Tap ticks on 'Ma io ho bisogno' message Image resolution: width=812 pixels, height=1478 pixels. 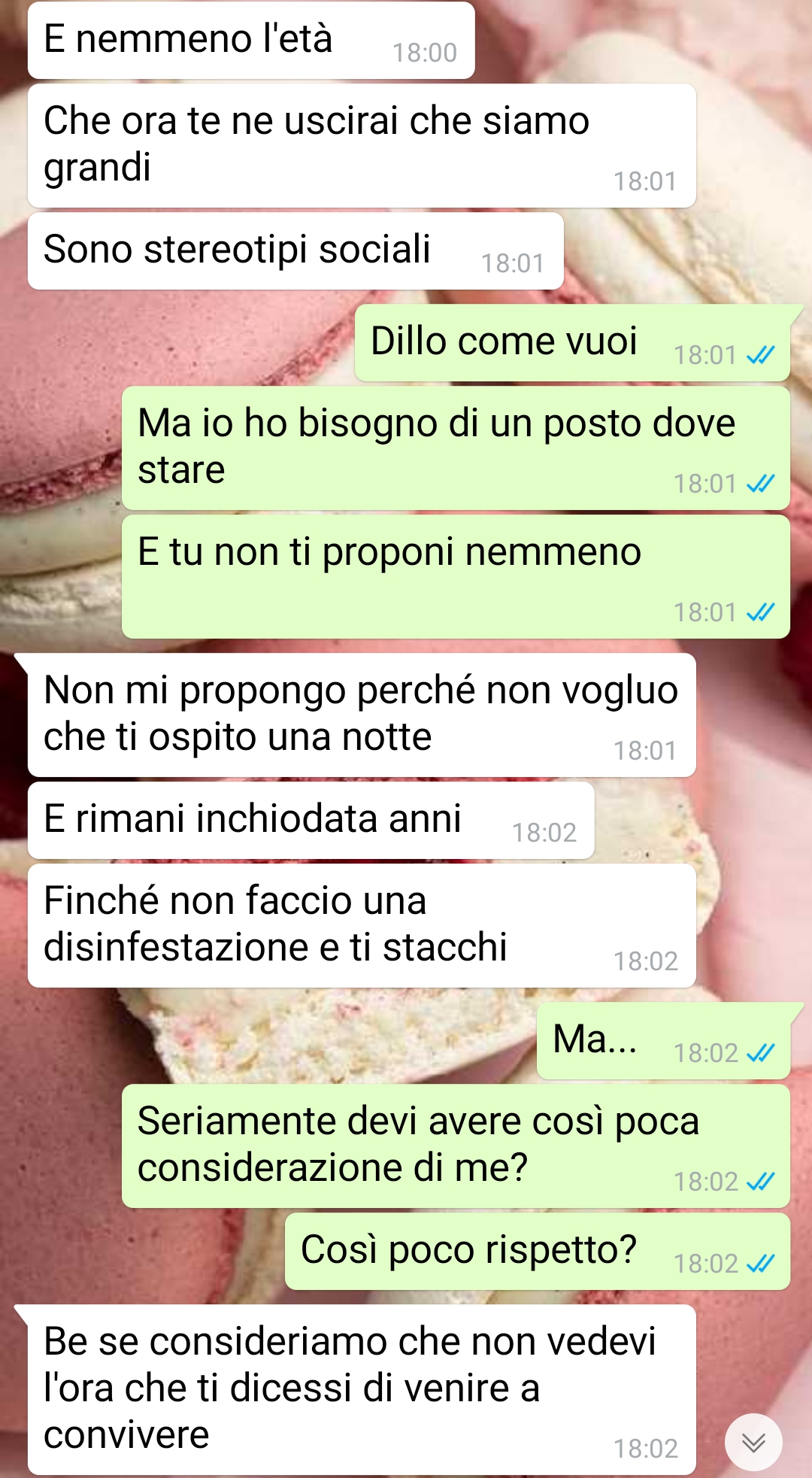click(x=761, y=484)
